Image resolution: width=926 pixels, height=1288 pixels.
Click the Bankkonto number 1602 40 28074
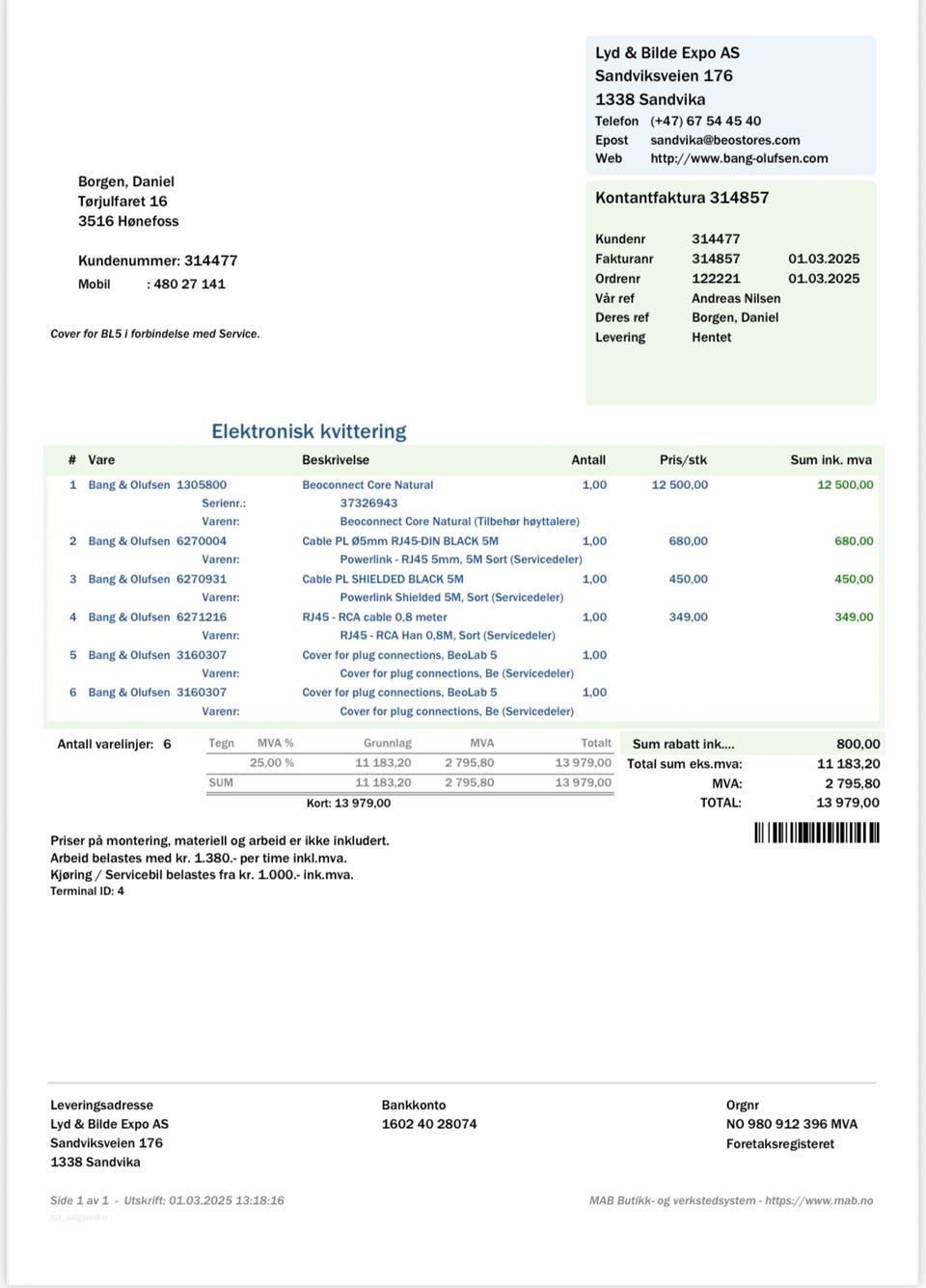429,1124
